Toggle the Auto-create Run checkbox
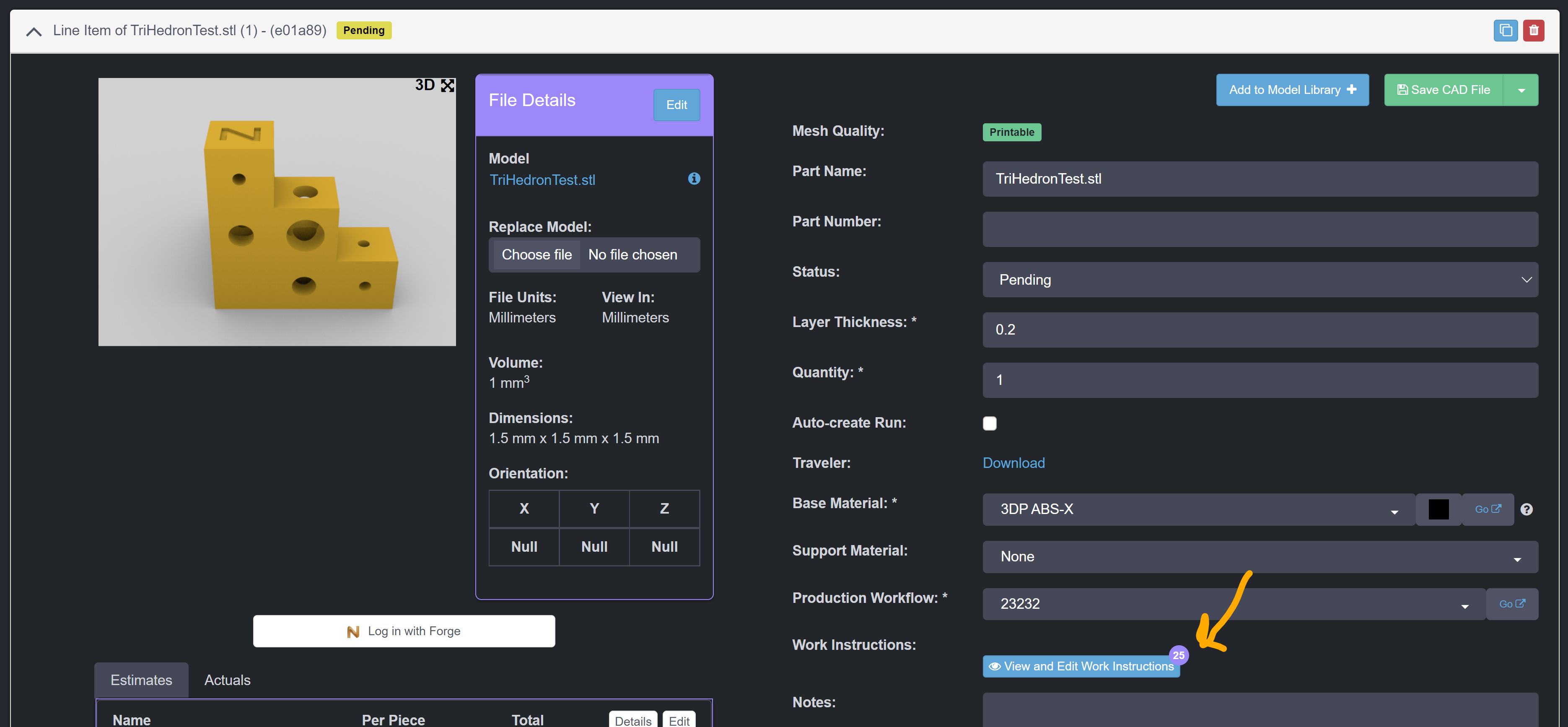1568x727 pixels. click(x=990, y=423)
